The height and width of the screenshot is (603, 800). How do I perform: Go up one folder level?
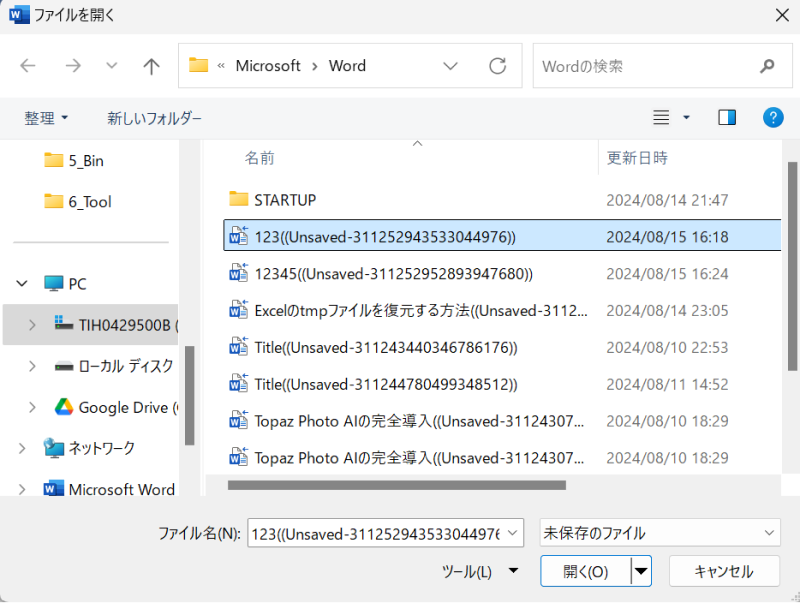pos(151,66)
